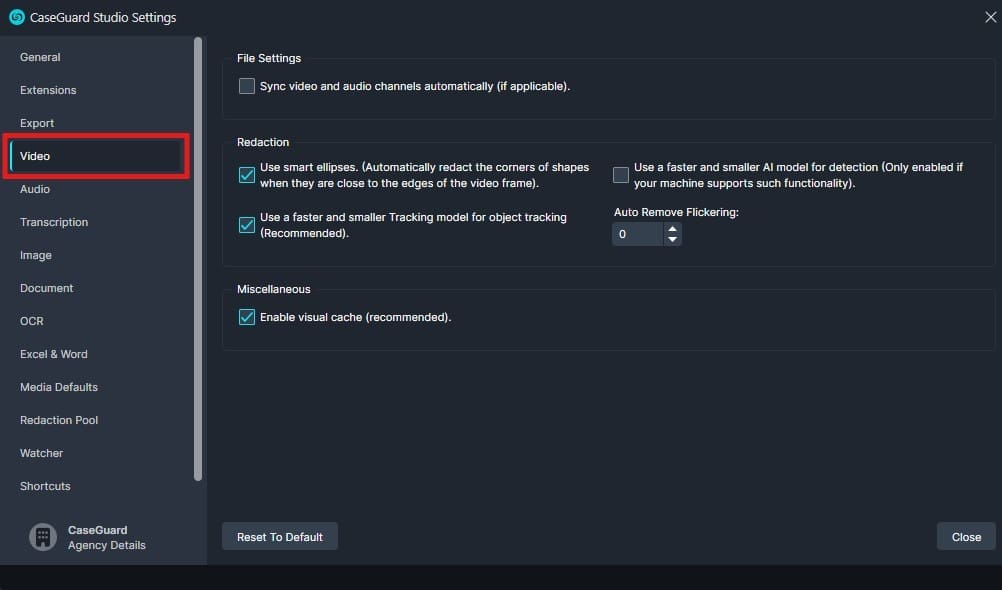Increase Auto Remove Flickering value with up arrow
The image size is (1002, 590).
pos(673,229)
